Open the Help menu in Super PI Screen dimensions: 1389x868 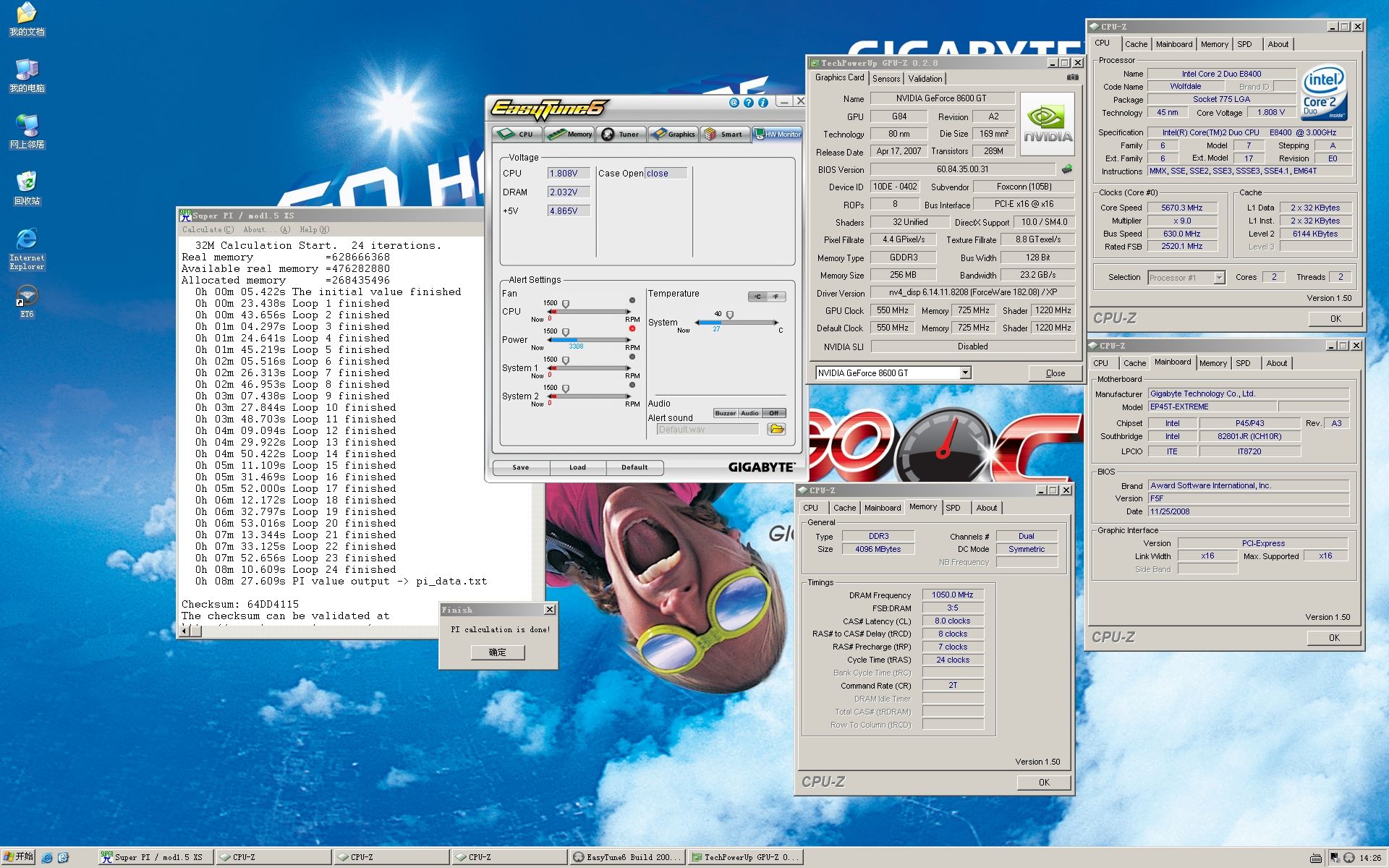point(314,229)
